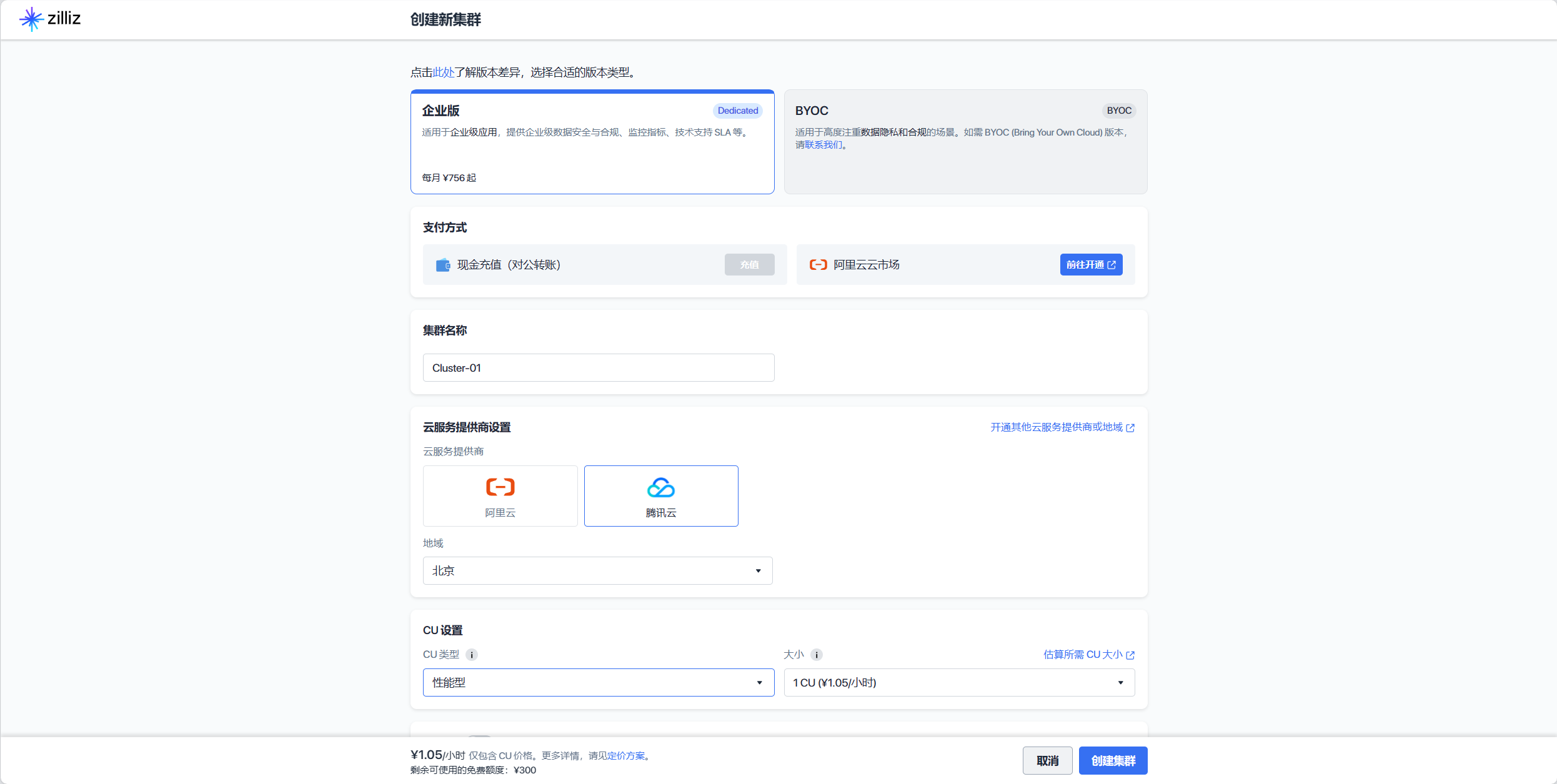Screen dimensions: 1557x784
Task: Open the 定价方案 link in footer
Action: (x=626, y=756)
